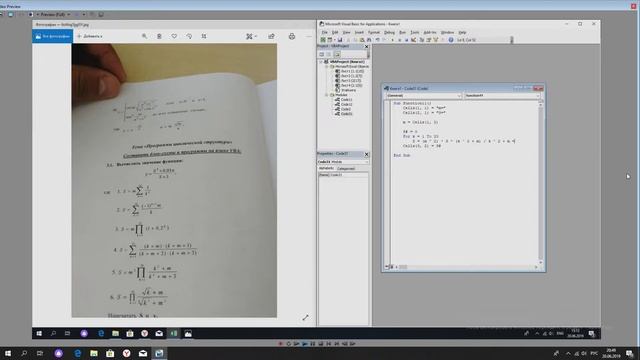Image resolution: width=640 pixels, height=360 pixels.
Task: Open the File menu in VBA editor
Action: click(324, 32)
